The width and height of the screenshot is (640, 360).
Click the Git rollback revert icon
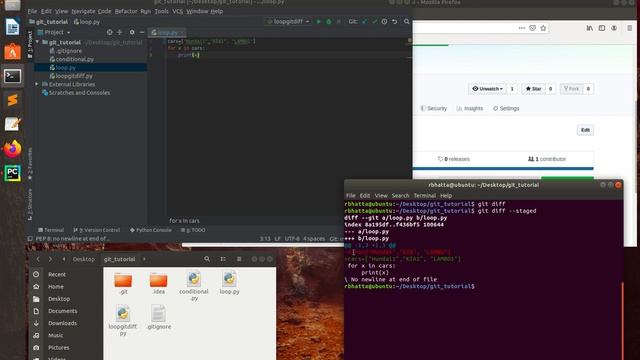[394, 22]
